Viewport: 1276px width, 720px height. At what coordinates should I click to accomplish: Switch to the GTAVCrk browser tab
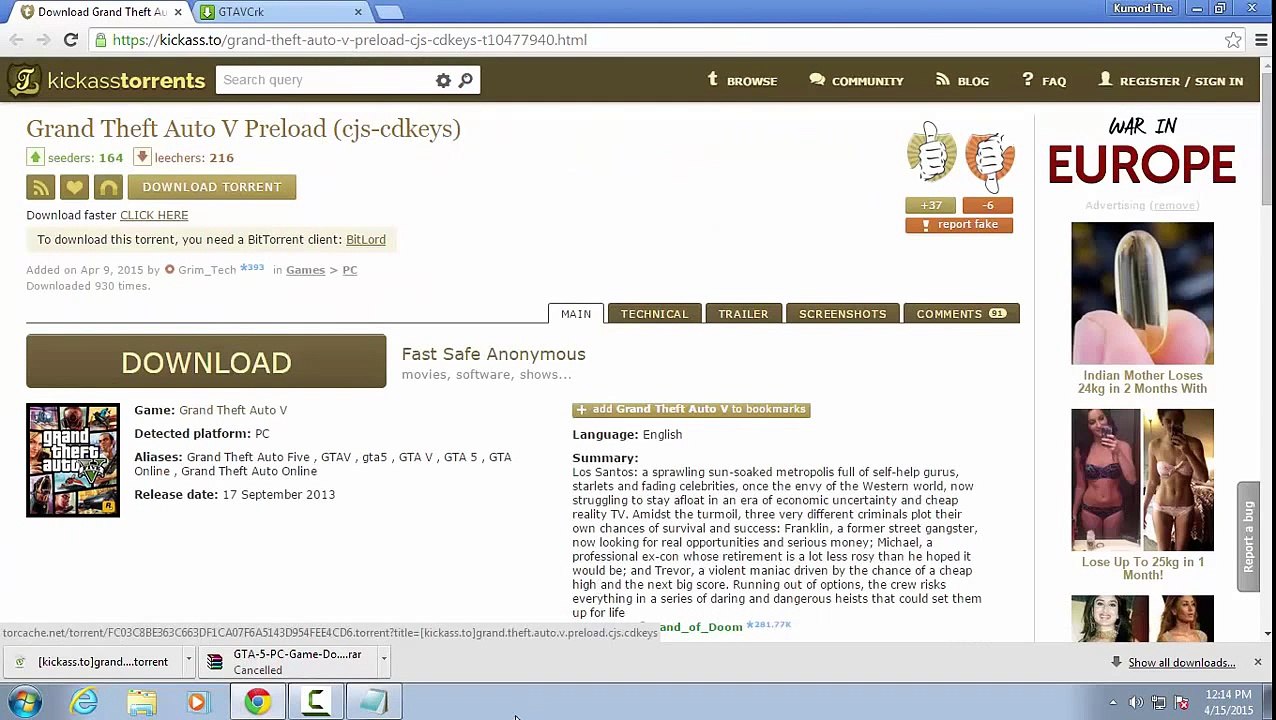coord(280,12)
